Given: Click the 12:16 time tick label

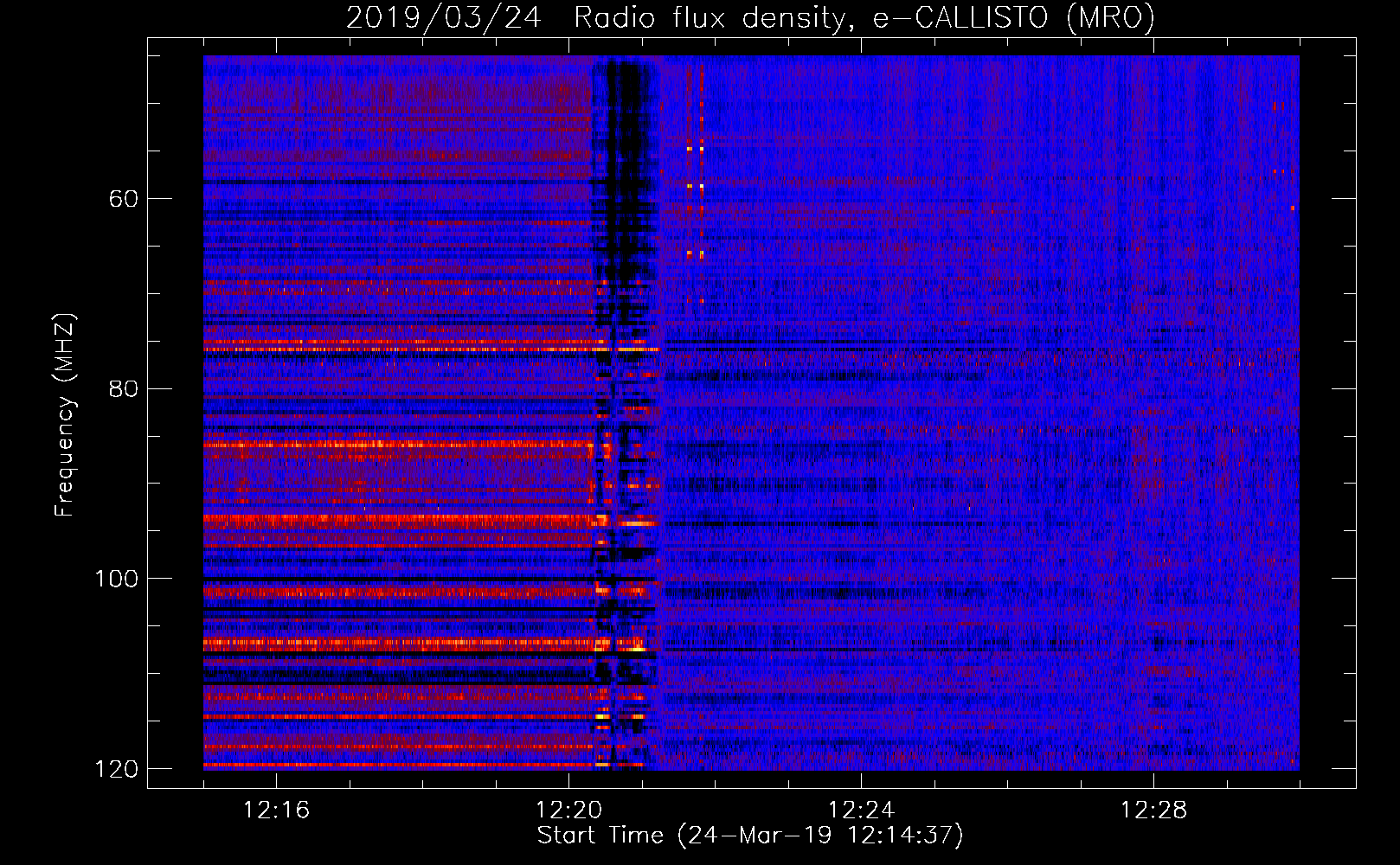Looking at the screenshot, I should point(276,811).
